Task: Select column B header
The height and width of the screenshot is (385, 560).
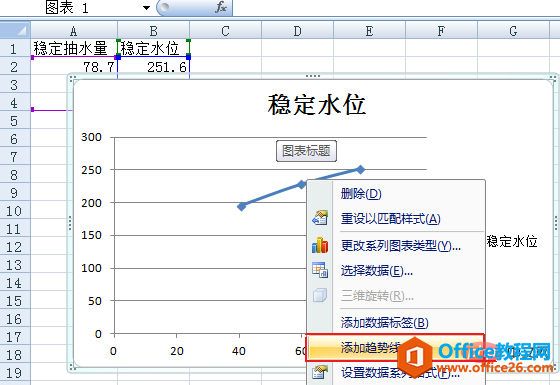Action: coord(154,31)
